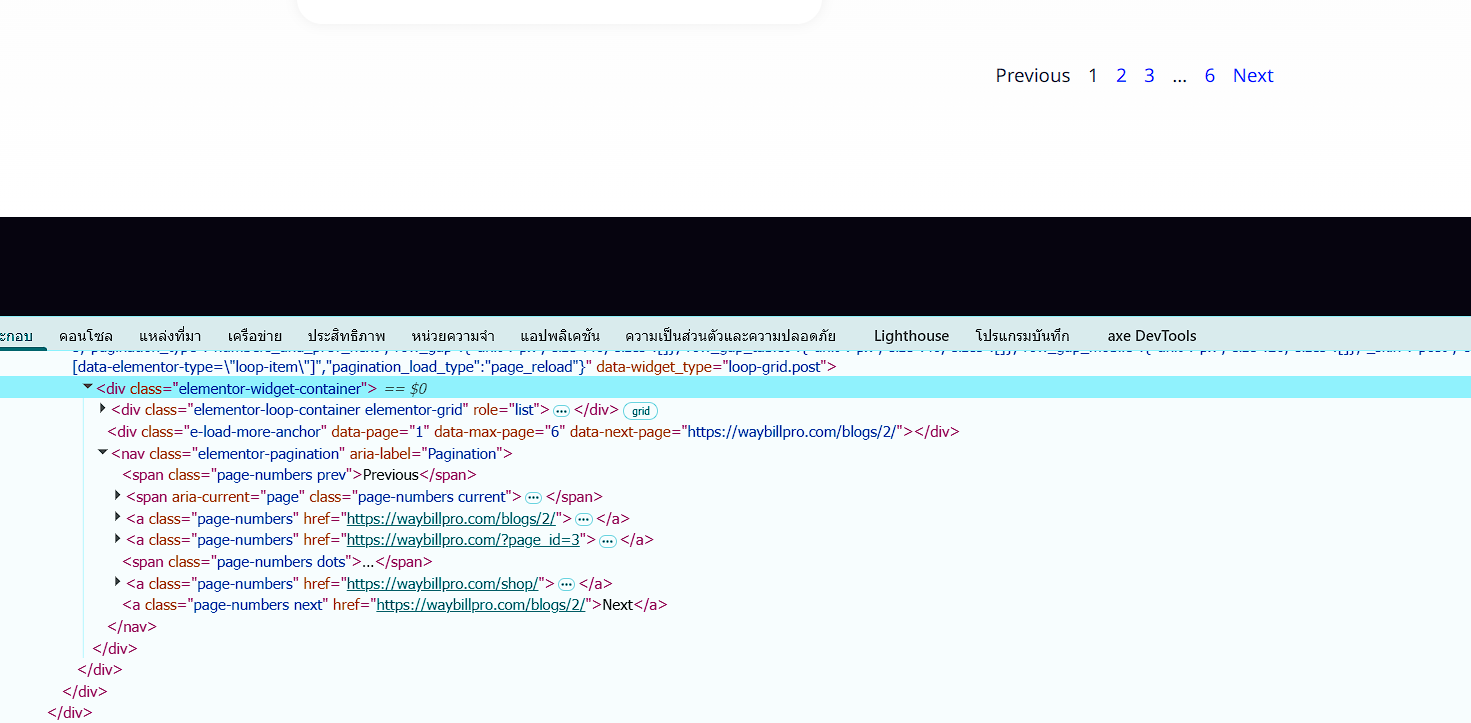Expand the elementor-loop-container div node

[103, 409]
